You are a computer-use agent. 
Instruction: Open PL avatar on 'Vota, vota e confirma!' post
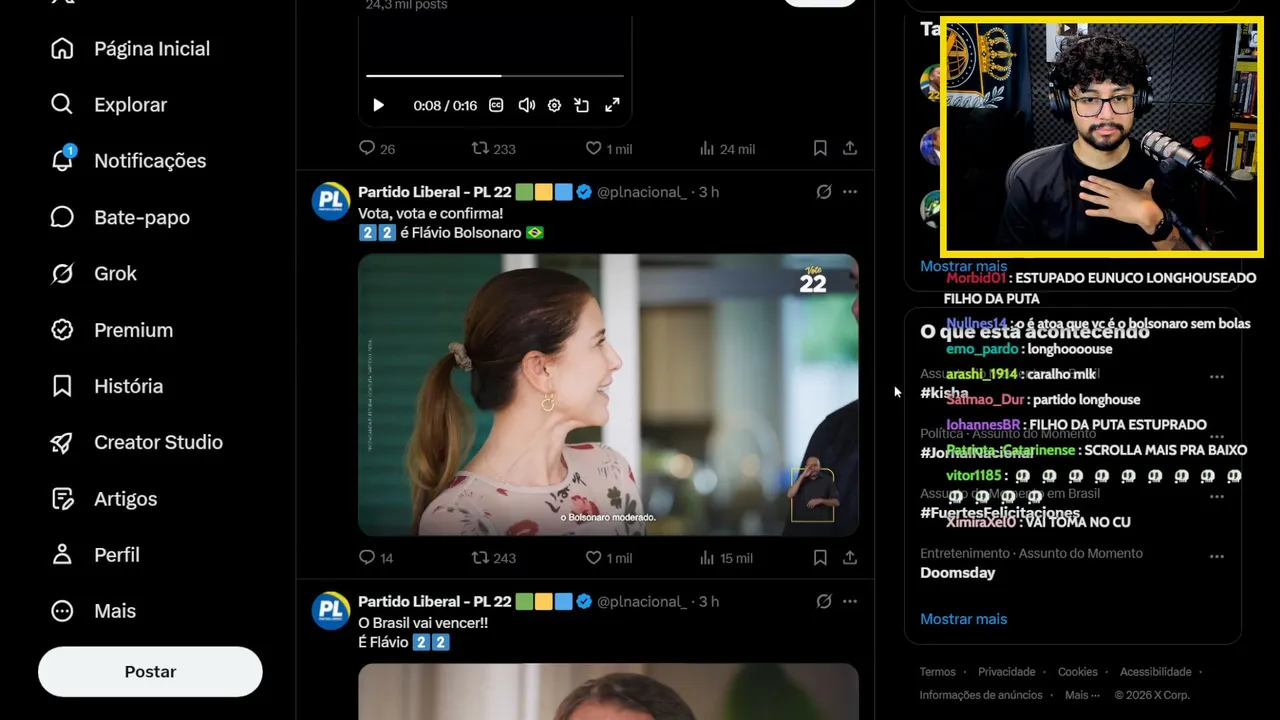[x=331, y=201]
